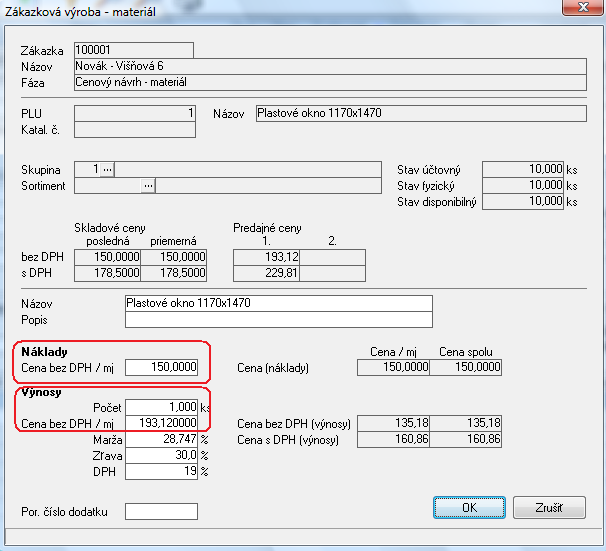Select the Stav disponibilný value field
Viewport: 606px width, 551px height.
[523, 201]
